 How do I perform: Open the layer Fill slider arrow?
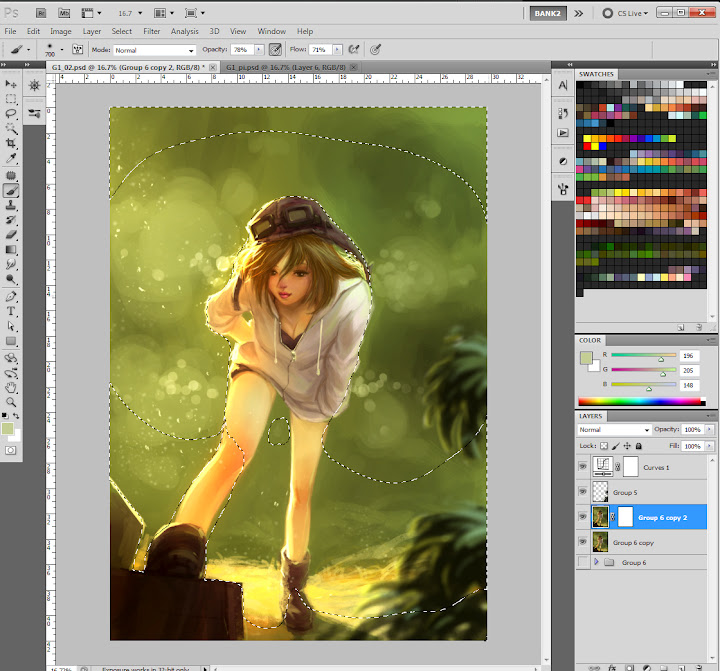coord(709,446)
